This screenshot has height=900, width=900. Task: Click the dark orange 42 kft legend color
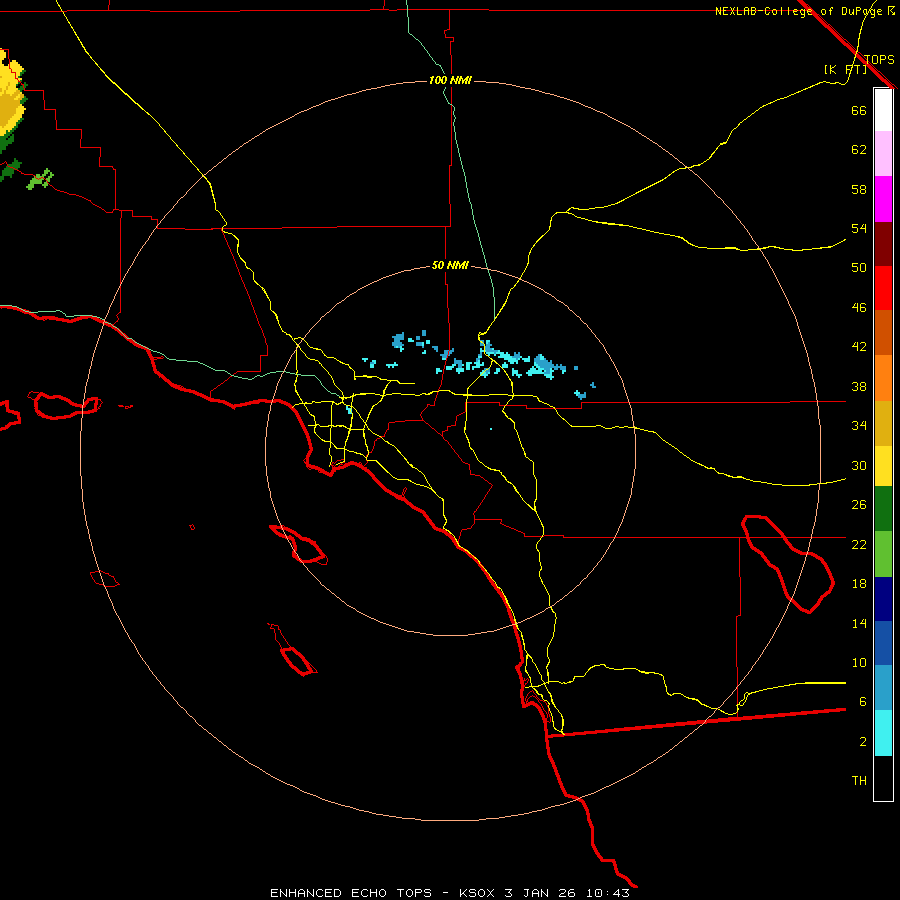[883, 332]
